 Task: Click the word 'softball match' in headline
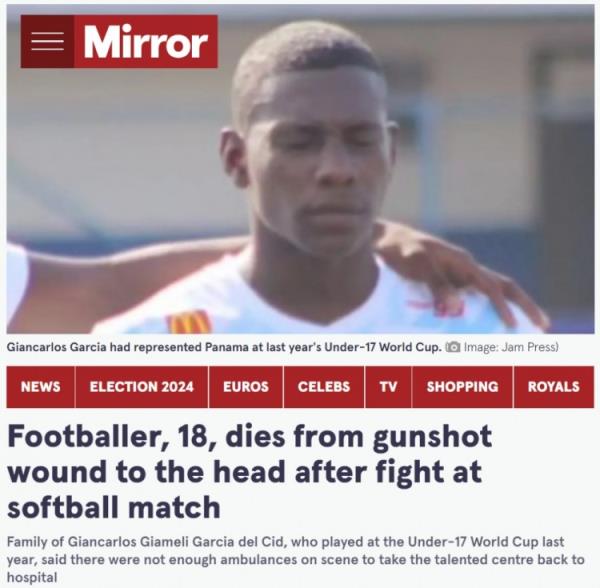tap(114, 507)
